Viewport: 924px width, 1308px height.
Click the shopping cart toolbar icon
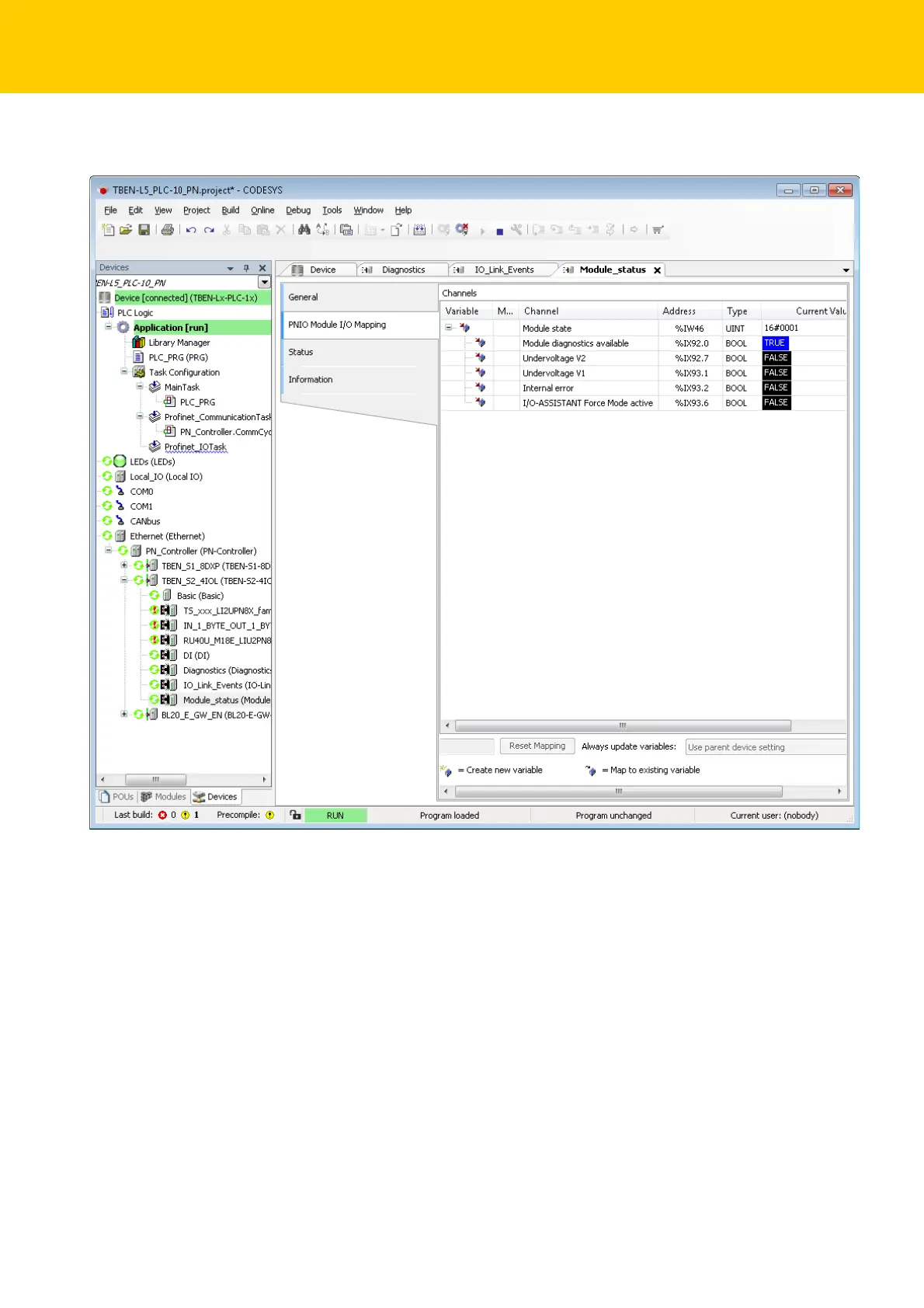(x=658, y=230)
